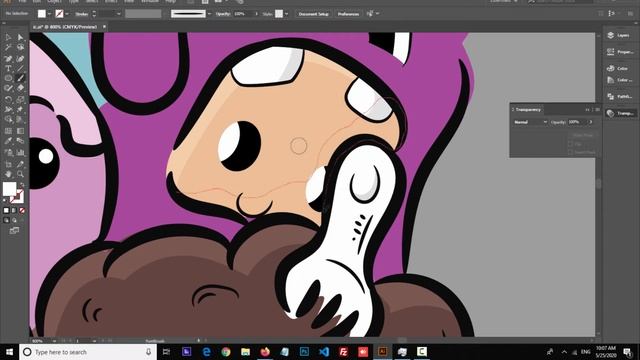Select the Magic Wand tool
The height and width of the screenshot is (360, 640).
click(x=8, y=47)
